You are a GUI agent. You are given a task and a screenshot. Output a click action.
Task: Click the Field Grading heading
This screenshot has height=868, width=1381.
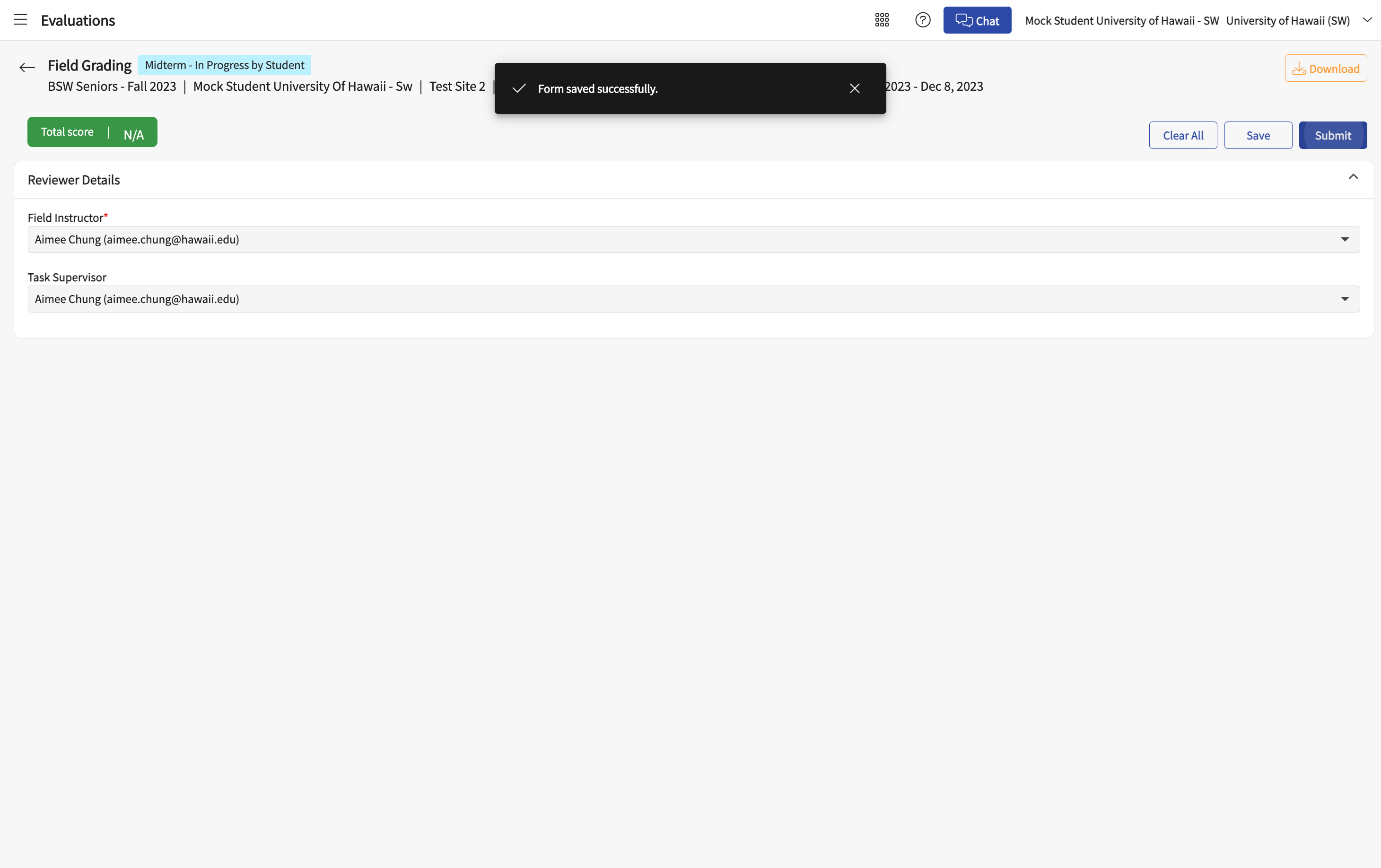tap(89, 65)
